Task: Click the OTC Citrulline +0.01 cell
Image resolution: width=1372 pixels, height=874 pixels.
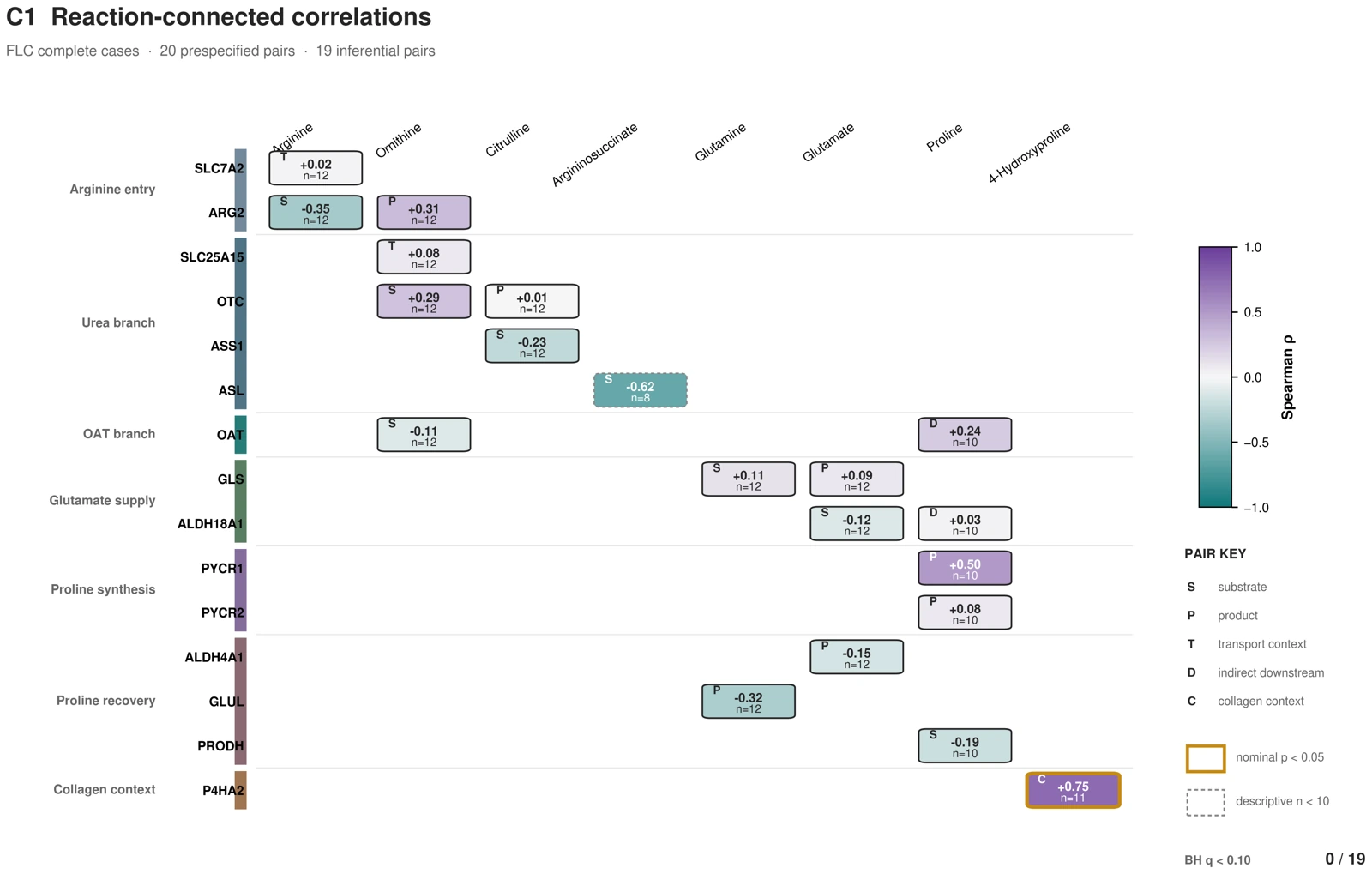Action: click(532, 301)
